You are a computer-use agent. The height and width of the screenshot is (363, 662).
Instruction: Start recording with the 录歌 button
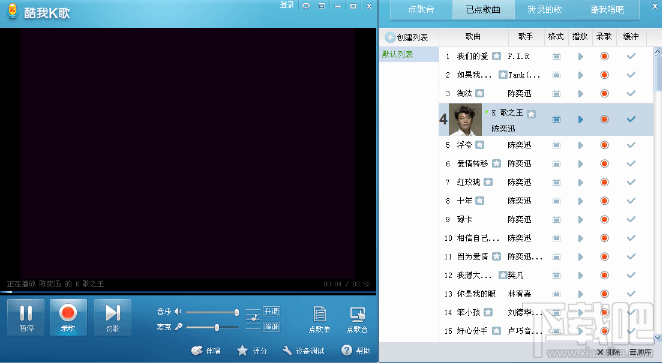click(68, 317)
